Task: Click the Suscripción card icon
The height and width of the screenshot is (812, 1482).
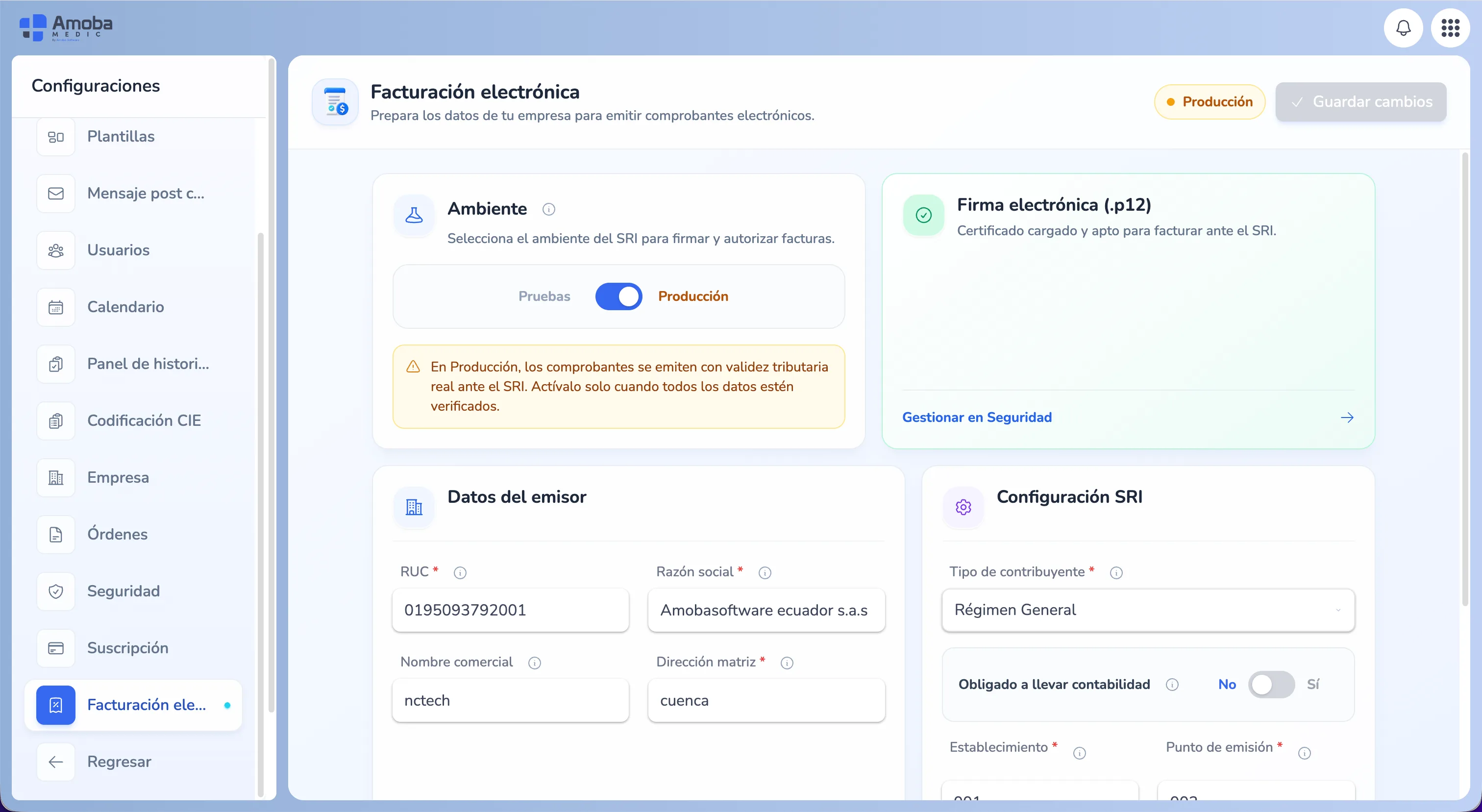Action: 56,648
